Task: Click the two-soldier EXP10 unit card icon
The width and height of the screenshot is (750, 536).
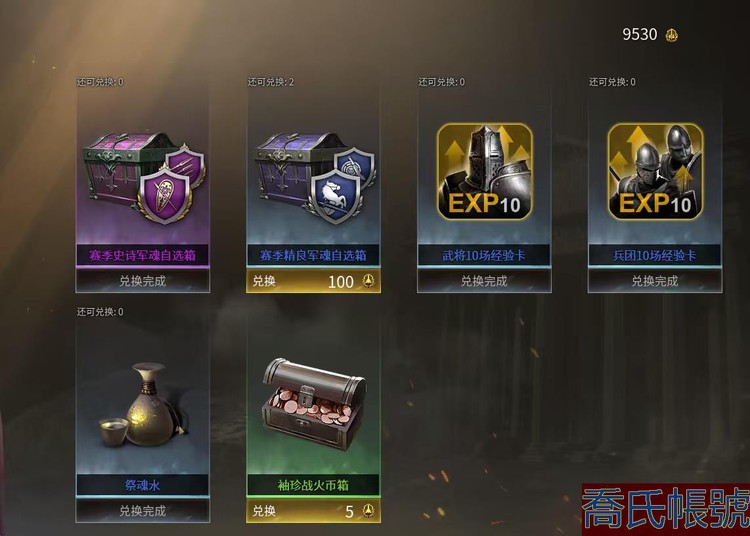Action: (655, 172)
